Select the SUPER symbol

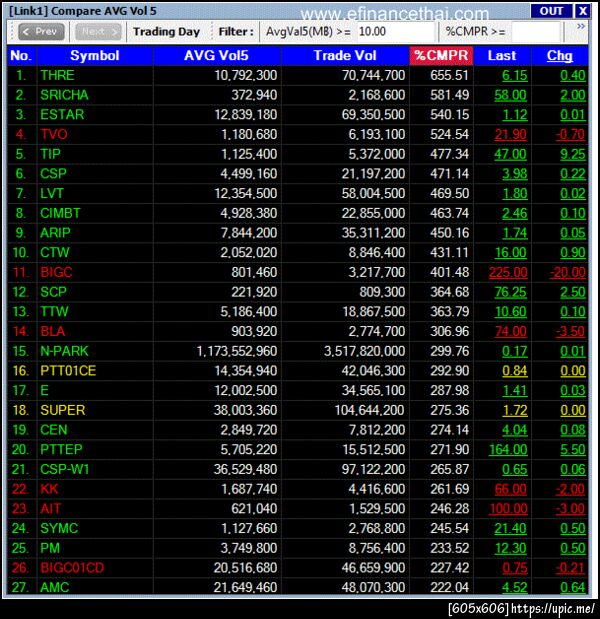[x=62, y=411]
